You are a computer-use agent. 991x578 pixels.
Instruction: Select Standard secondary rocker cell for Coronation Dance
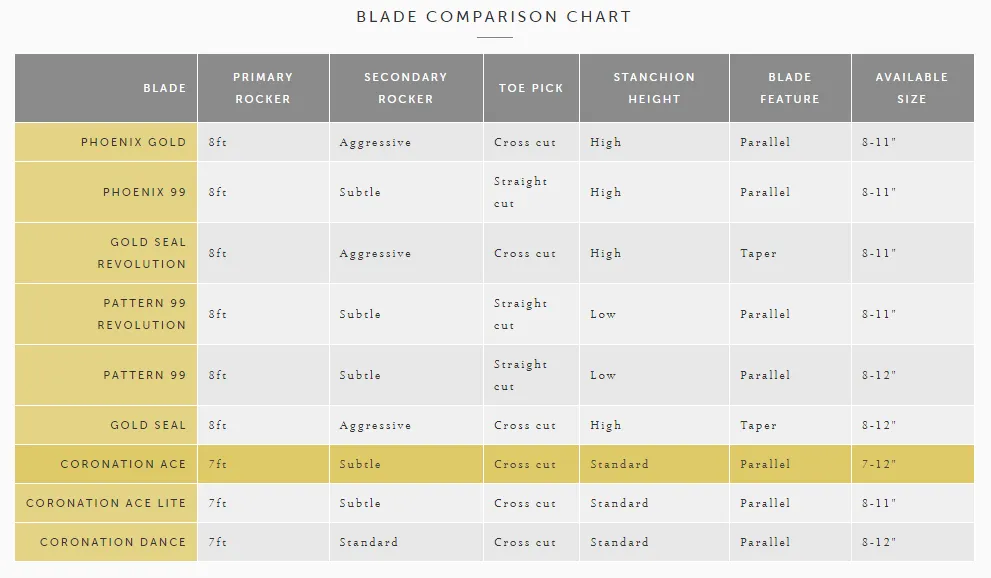(368, 542)
